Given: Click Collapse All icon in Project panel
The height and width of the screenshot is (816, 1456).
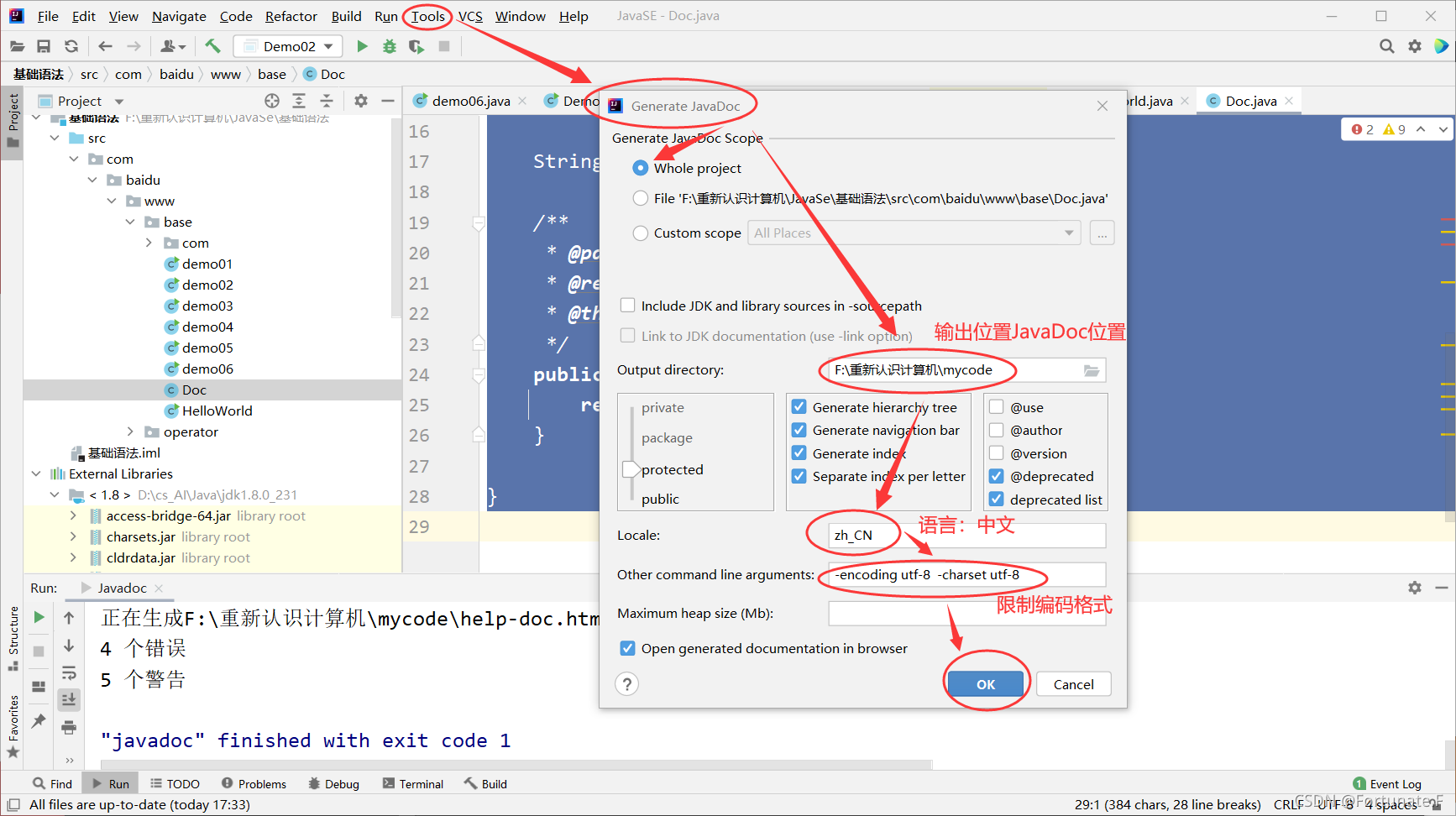Looking at the screenshot, I should 327,101.
